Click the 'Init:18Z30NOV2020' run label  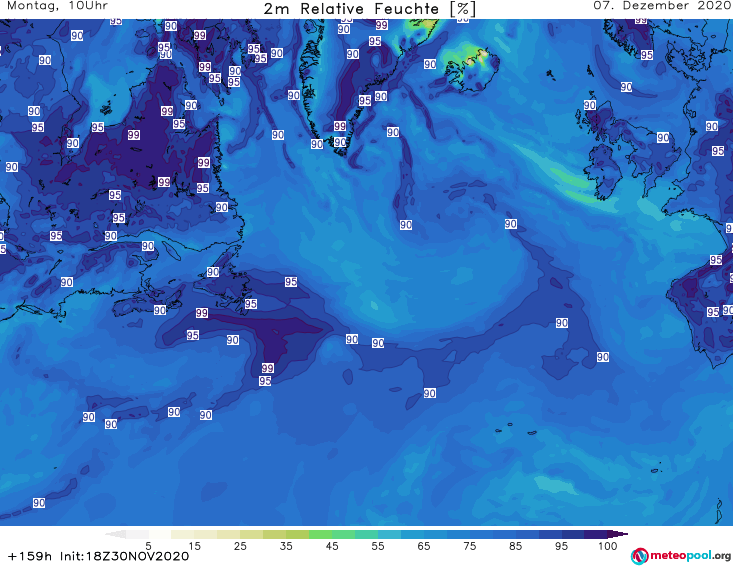coord(124,556)
